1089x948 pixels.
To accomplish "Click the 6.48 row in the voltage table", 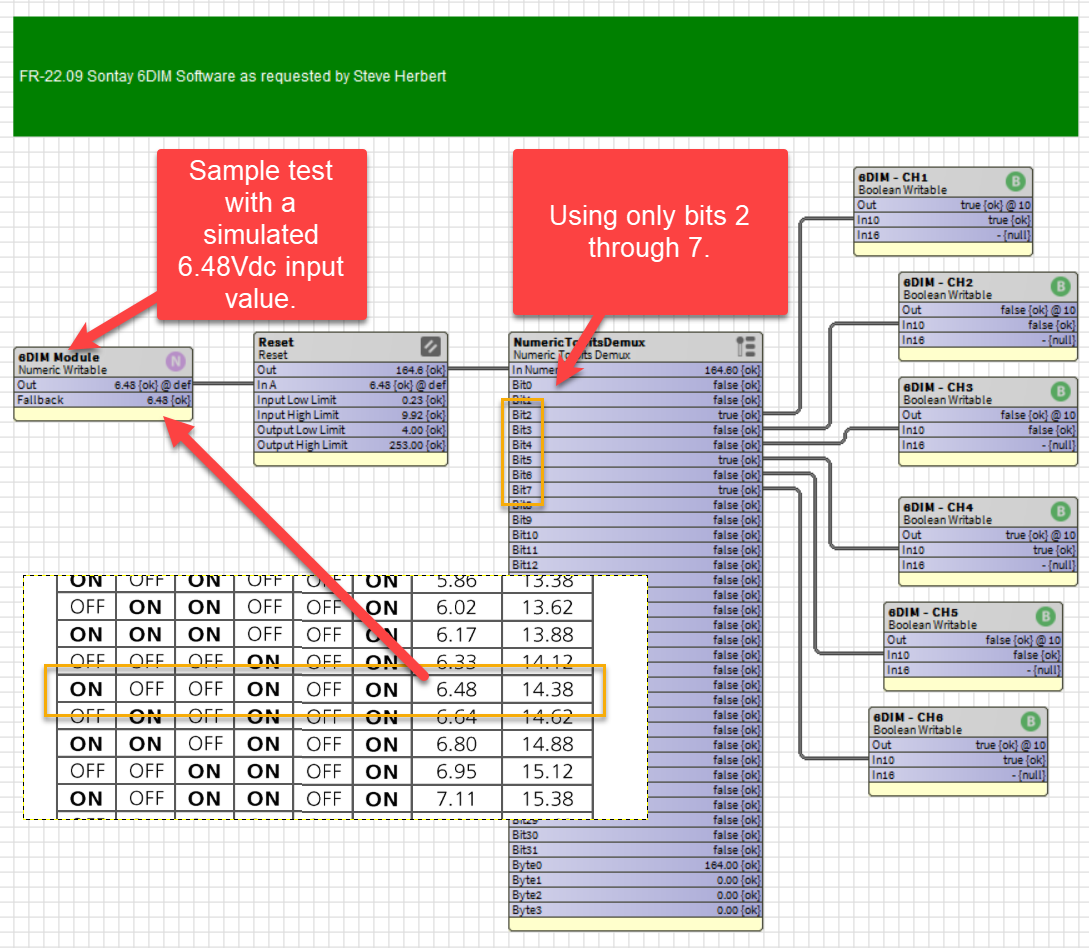I will [325, 690].
